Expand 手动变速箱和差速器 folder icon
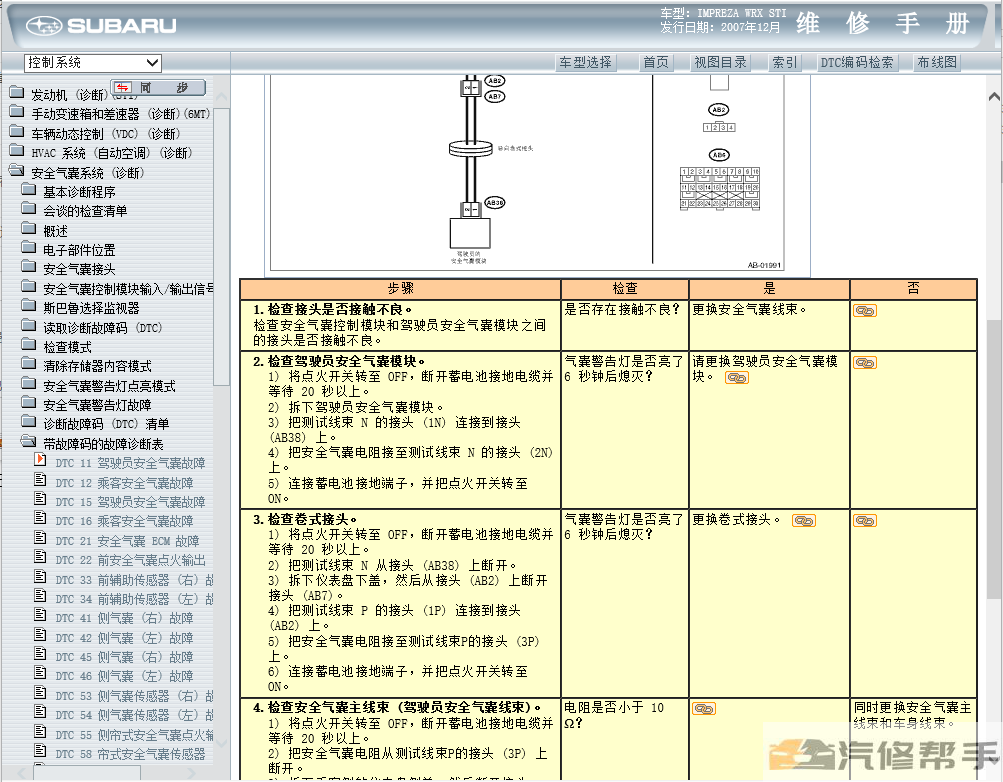Viewport: 1003px width, 782px height. (17, 113)
